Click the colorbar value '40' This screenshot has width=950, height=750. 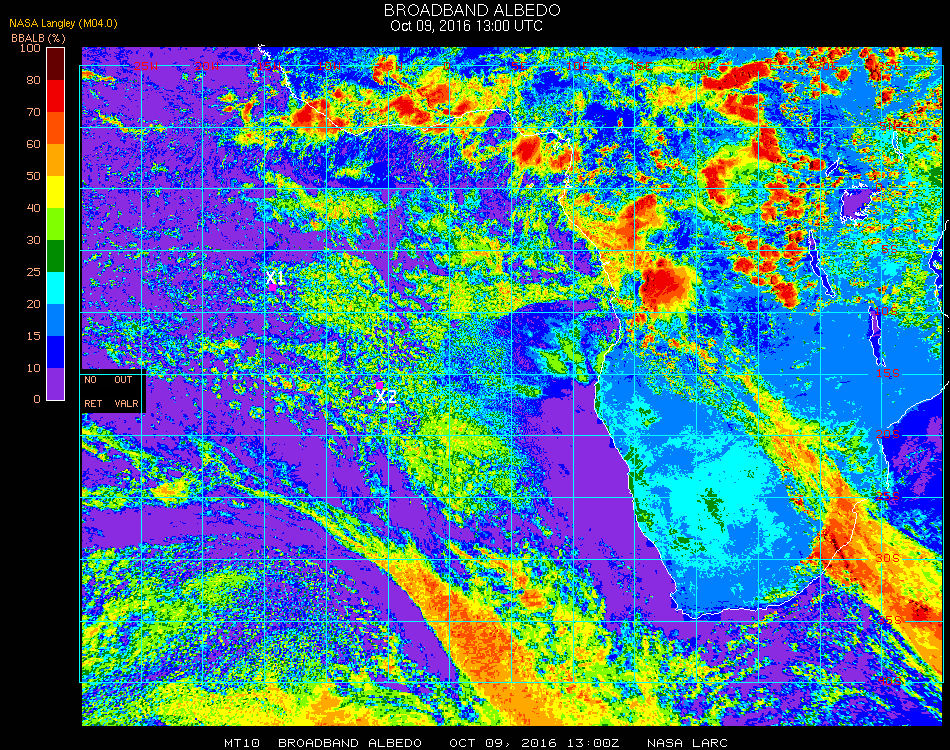click(33, 208)
